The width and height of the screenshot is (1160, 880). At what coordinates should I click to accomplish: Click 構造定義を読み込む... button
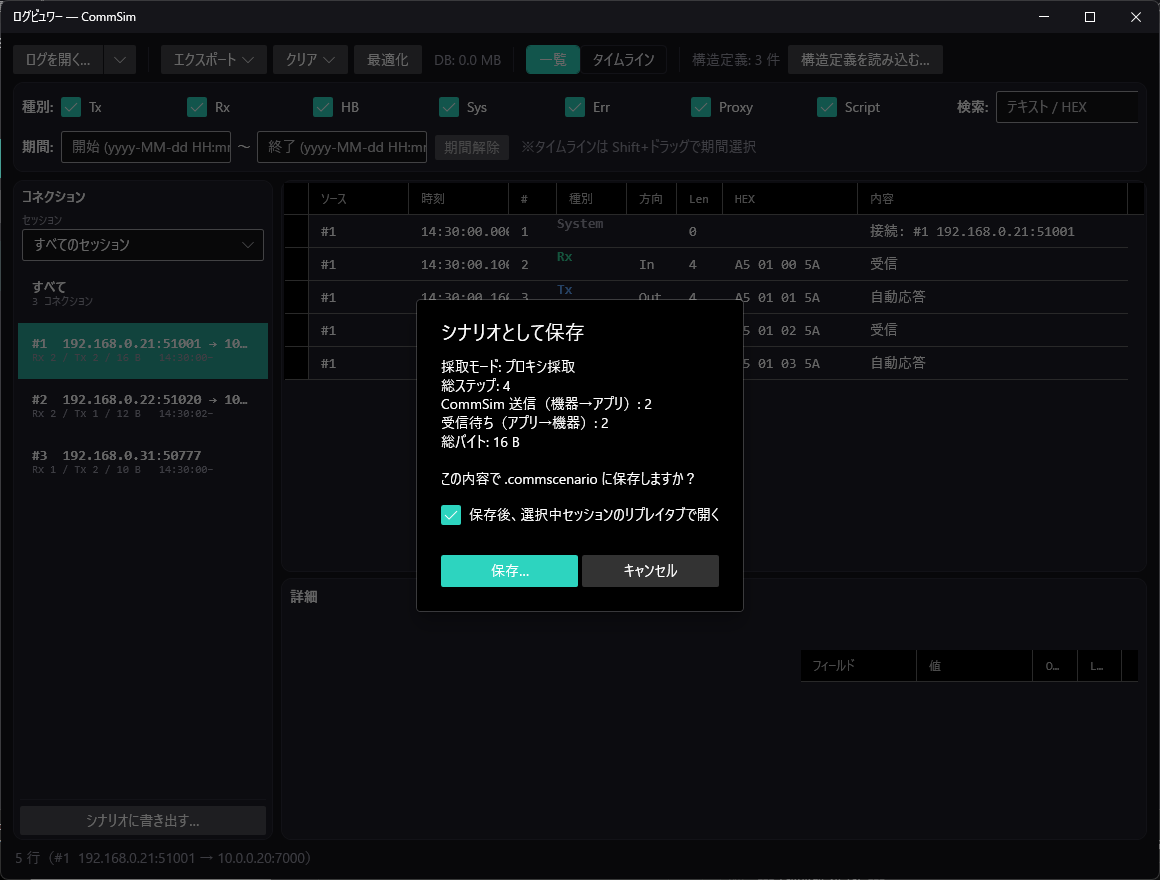click(x=865, y=60)
